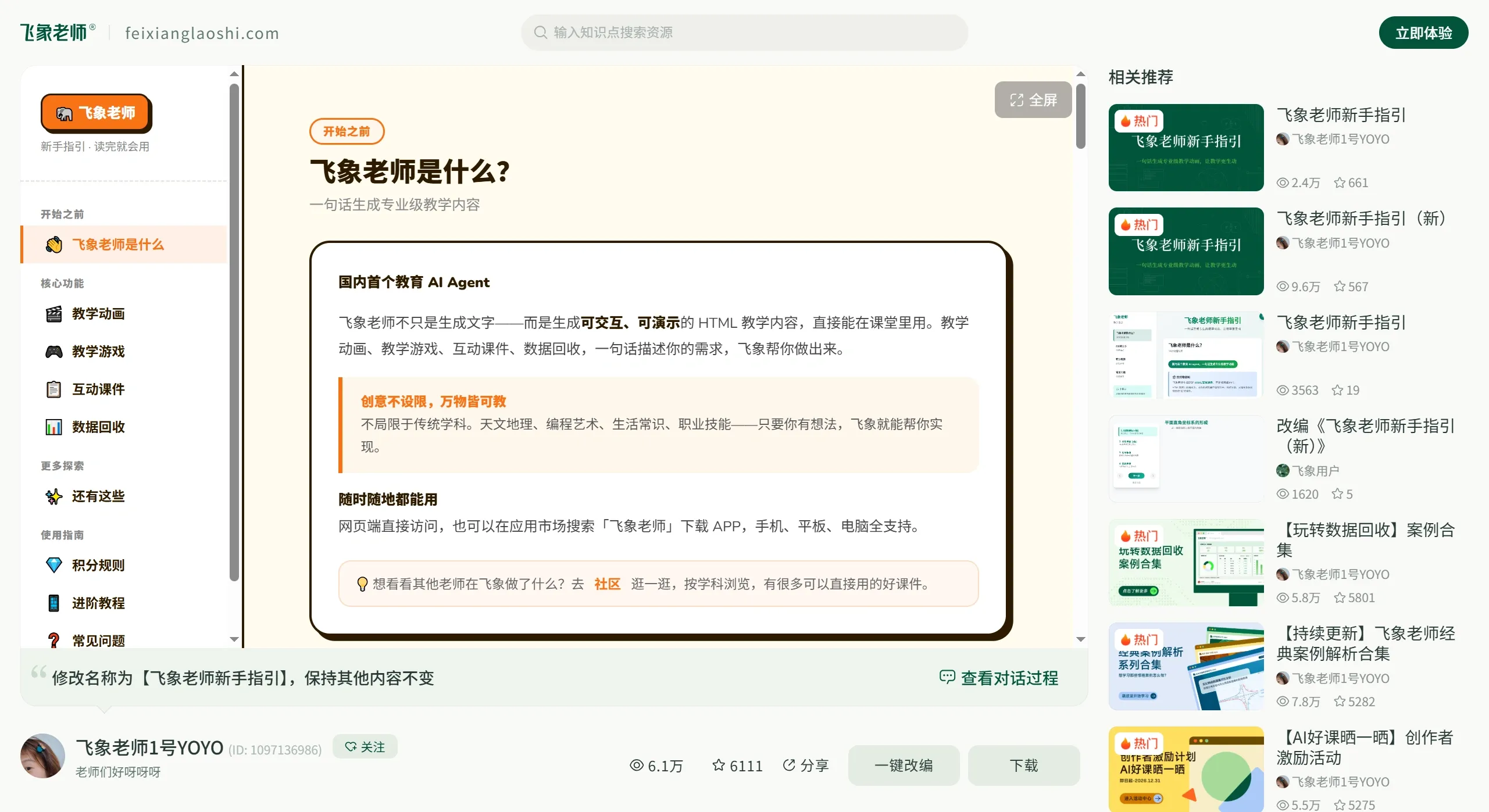Open the 教学游戏 sidebar section
This screenshot has height=812, width=1489.
124,352
